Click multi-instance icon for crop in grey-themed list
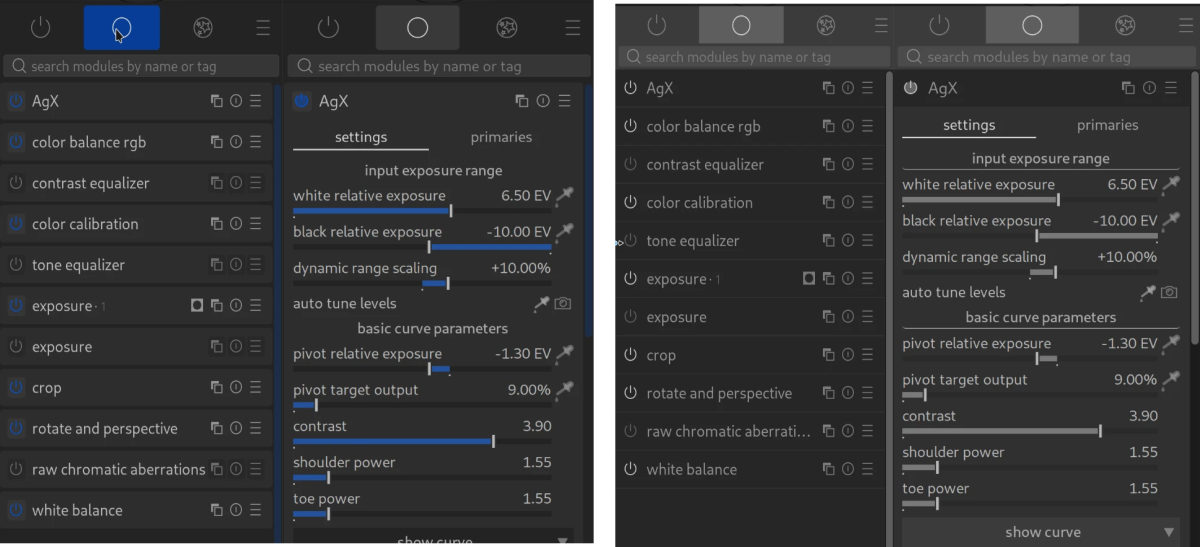 point(828,355)
